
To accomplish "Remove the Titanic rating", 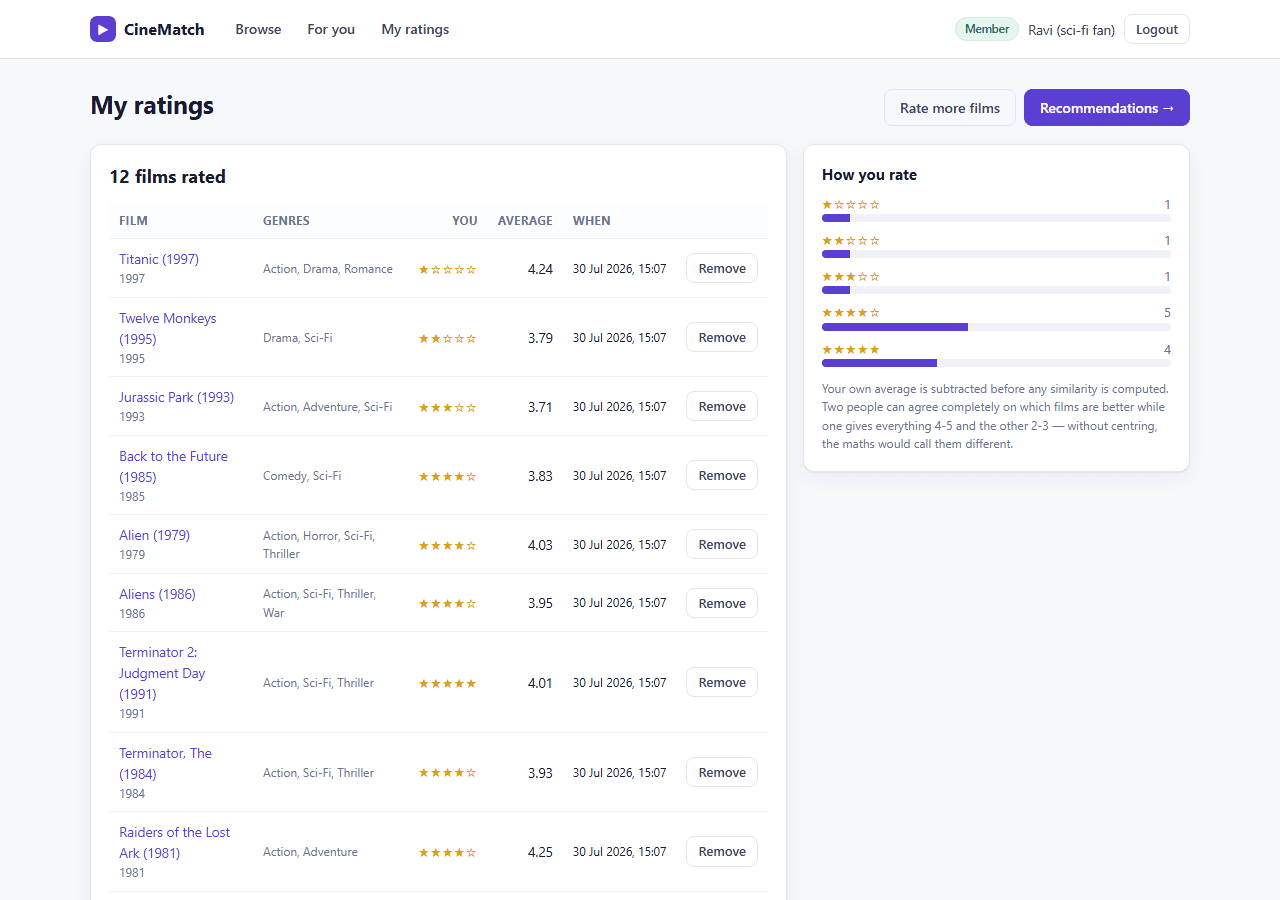I will [722, 268].
